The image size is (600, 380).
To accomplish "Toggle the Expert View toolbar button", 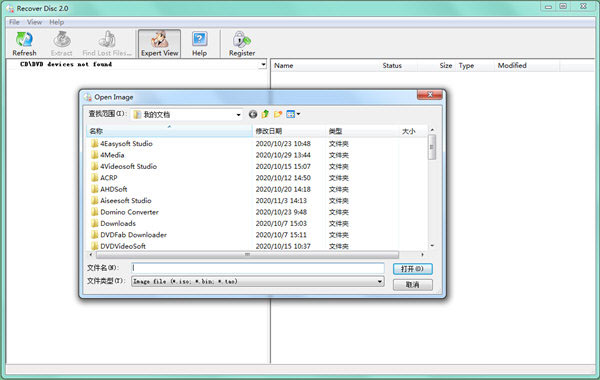I will coord(159,44).
